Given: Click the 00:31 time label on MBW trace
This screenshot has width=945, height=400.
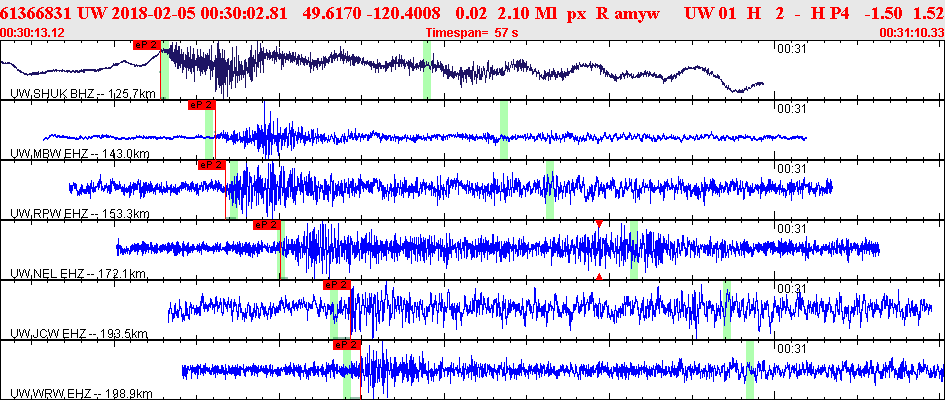Looking at the screenshot, I should coord(791,109).
